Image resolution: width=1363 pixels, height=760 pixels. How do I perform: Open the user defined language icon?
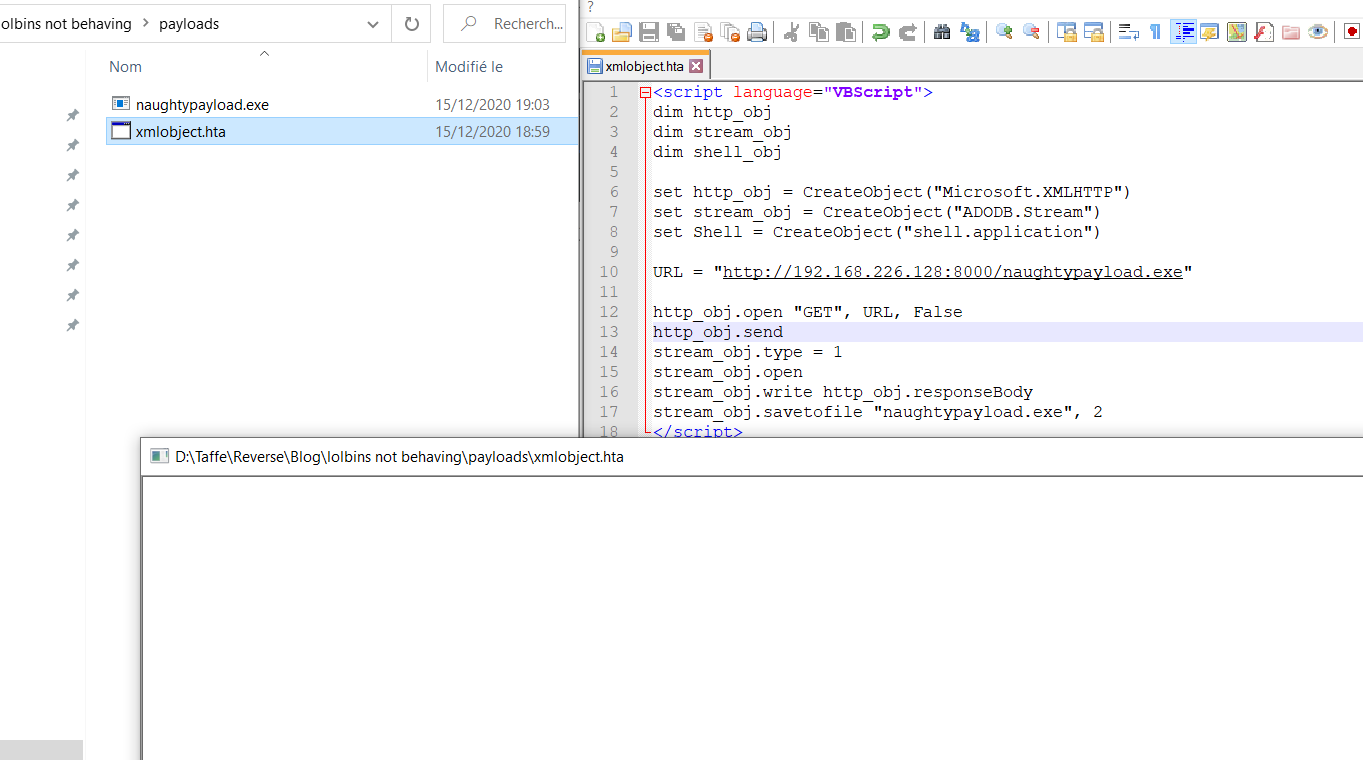click(x=1210, y=32)
